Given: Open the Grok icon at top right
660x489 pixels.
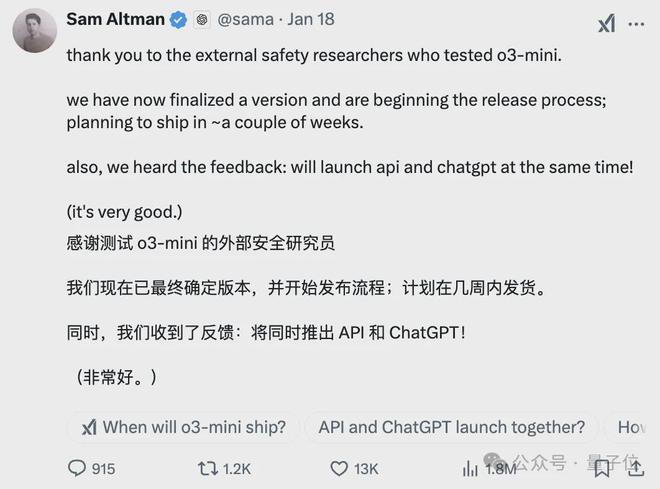Looking at the screenshot, I should coord(607,23).
